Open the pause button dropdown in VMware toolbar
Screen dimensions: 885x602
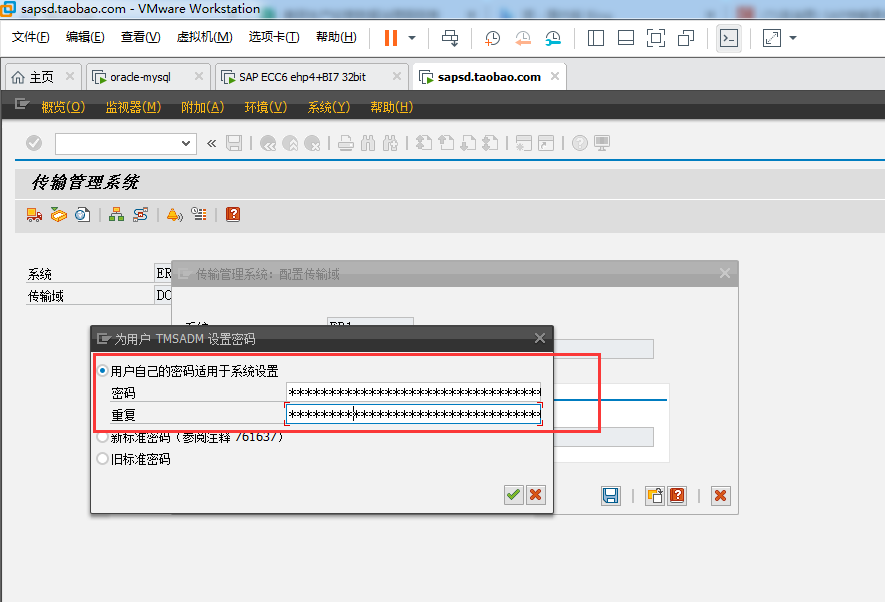[x=411, y=37]
